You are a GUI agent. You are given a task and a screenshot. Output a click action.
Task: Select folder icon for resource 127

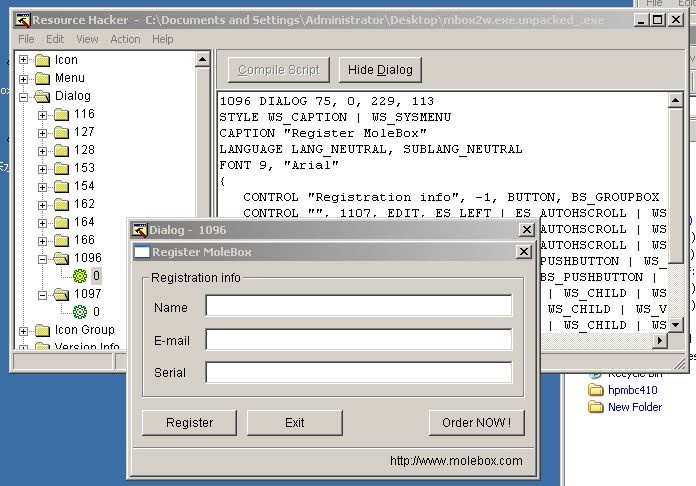coord(61,133)
